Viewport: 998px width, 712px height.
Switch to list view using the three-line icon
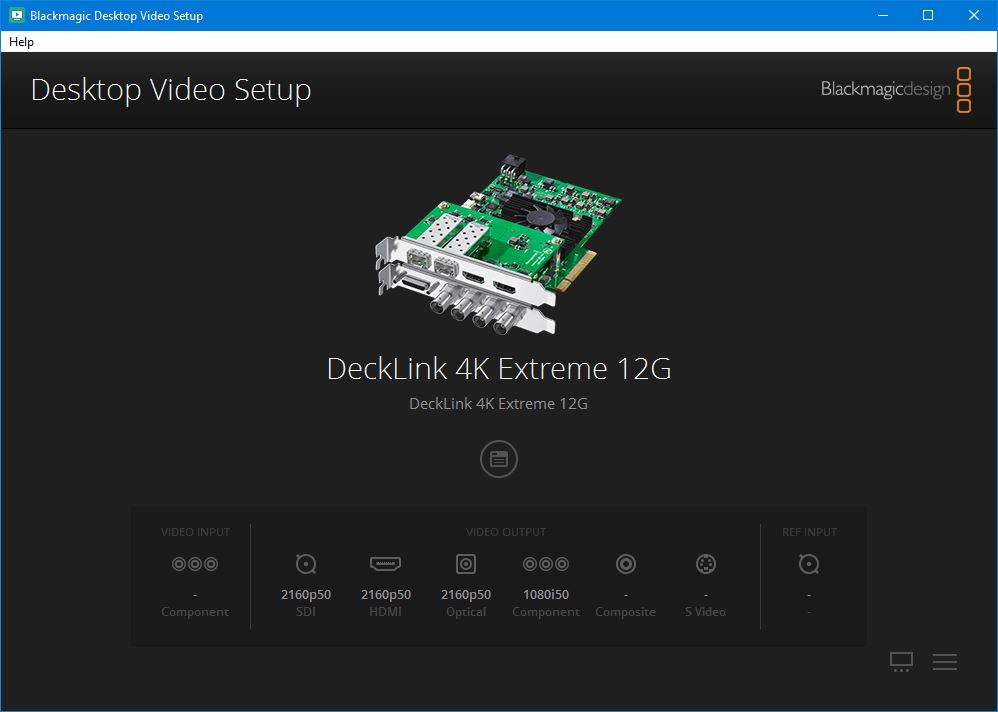click(x=945, y=662)
